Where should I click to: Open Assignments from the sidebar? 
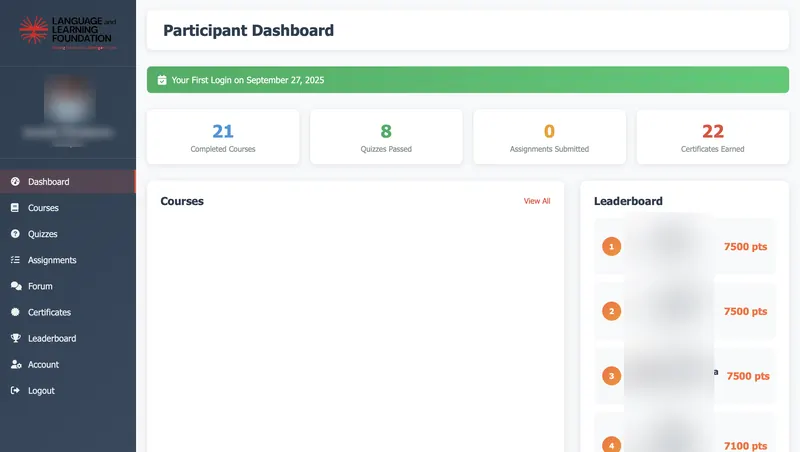coord(68,260)
